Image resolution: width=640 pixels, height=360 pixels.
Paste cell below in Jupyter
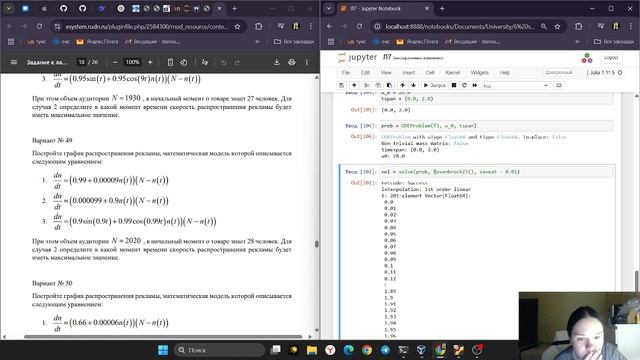[389, 85]
